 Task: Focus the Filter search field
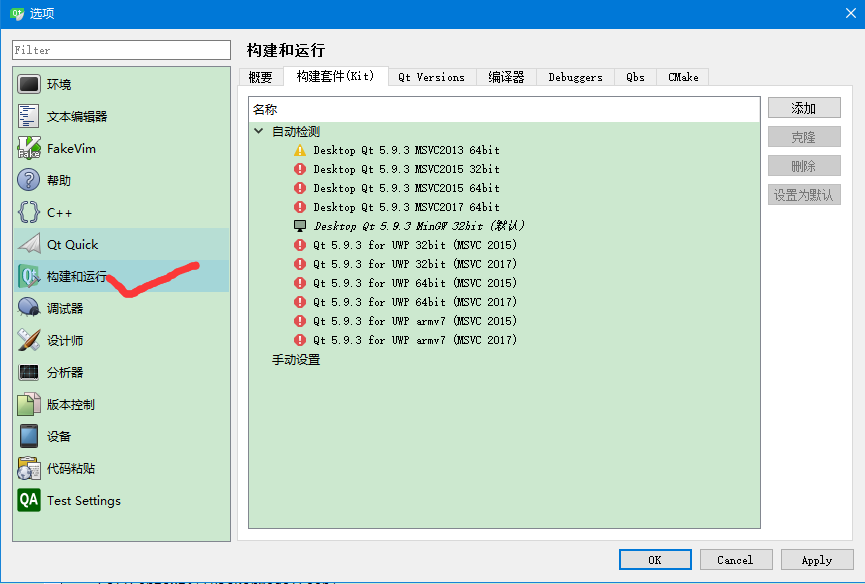click(121, 50)
